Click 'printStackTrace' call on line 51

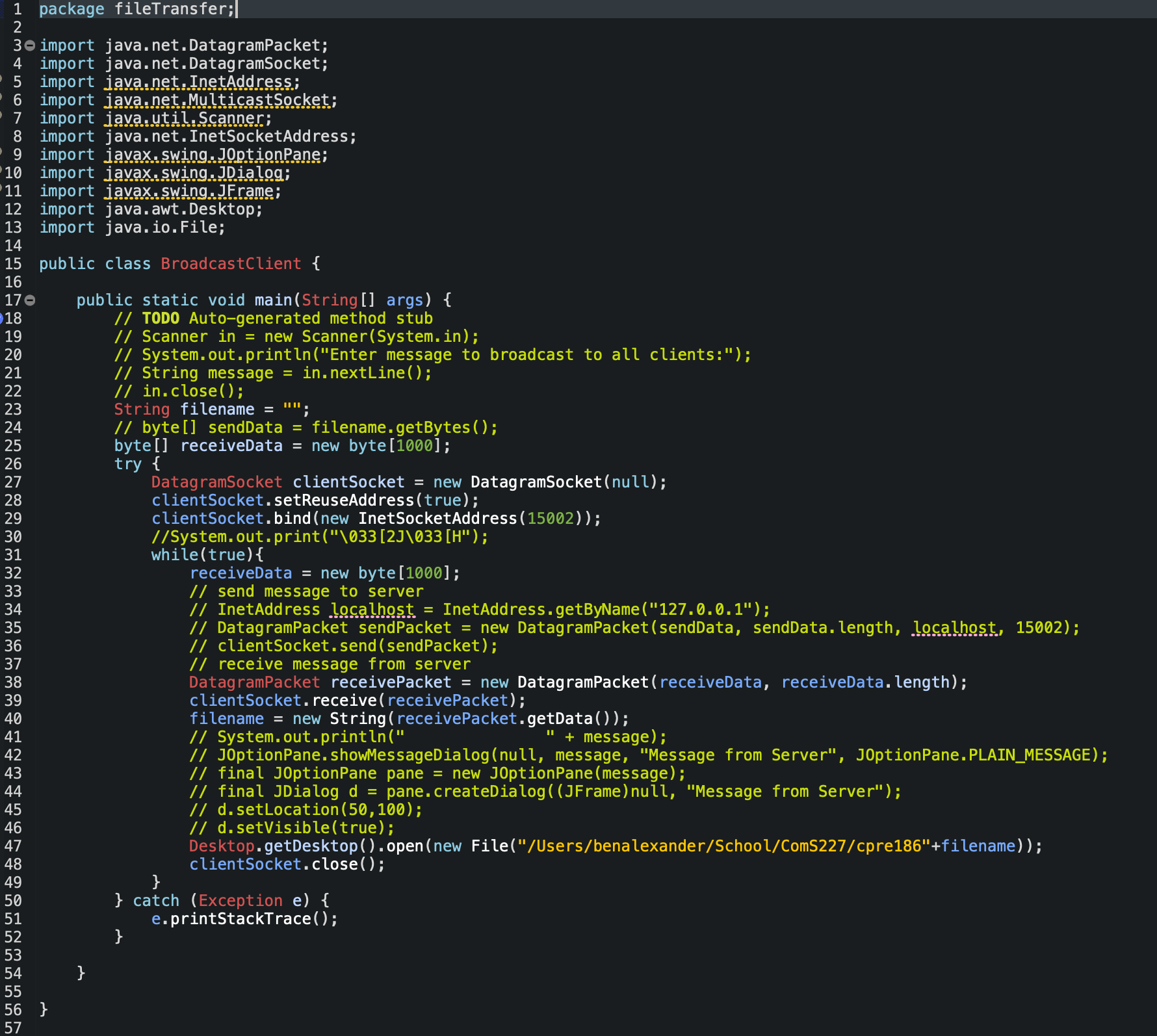240,919
